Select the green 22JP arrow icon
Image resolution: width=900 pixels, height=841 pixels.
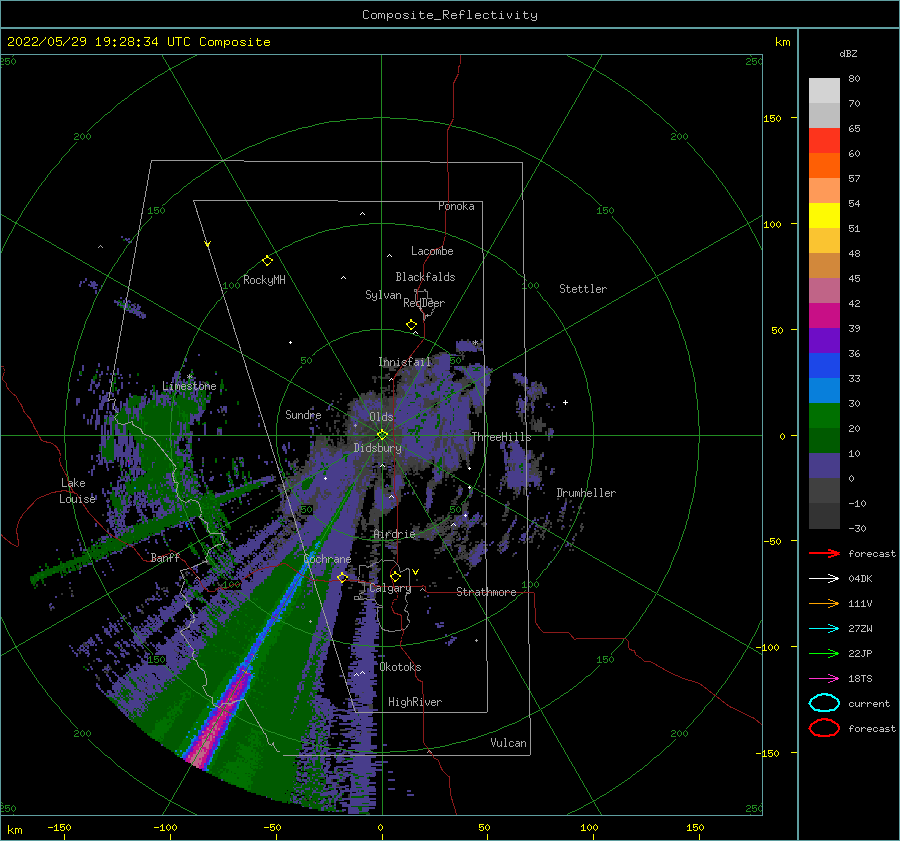824,653
